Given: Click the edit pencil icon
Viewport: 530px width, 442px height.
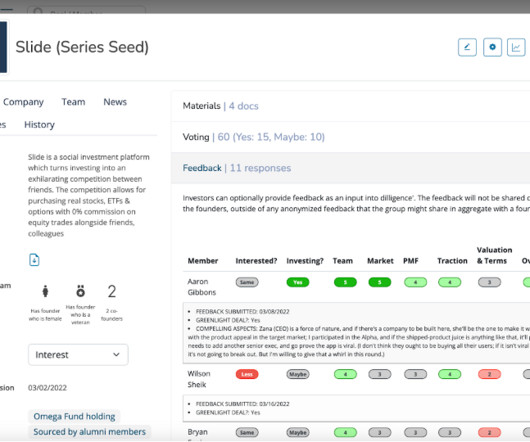Looking at the screenshot, I should (467, 47).
